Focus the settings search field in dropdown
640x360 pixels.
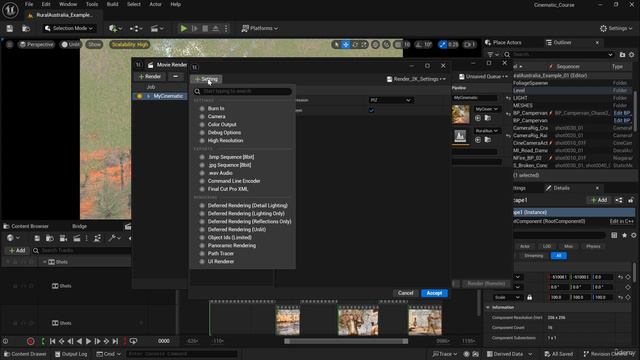pyautogui.click(x=243, y=91)
